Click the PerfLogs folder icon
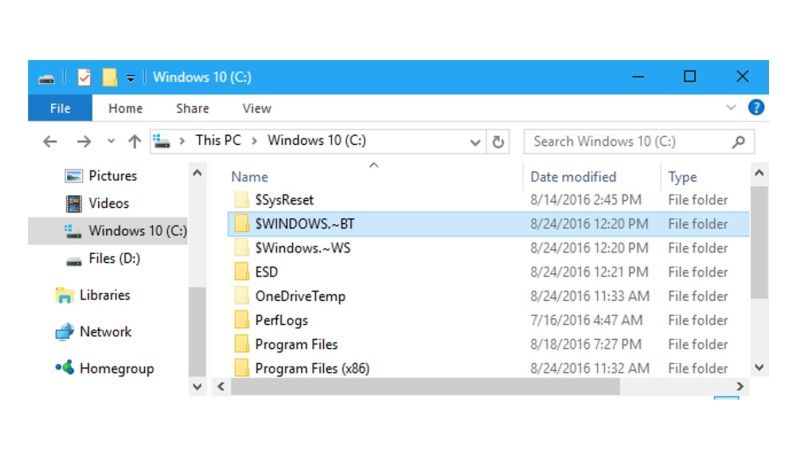The width and height of the screenshot is (800, 450). [241, 320]
